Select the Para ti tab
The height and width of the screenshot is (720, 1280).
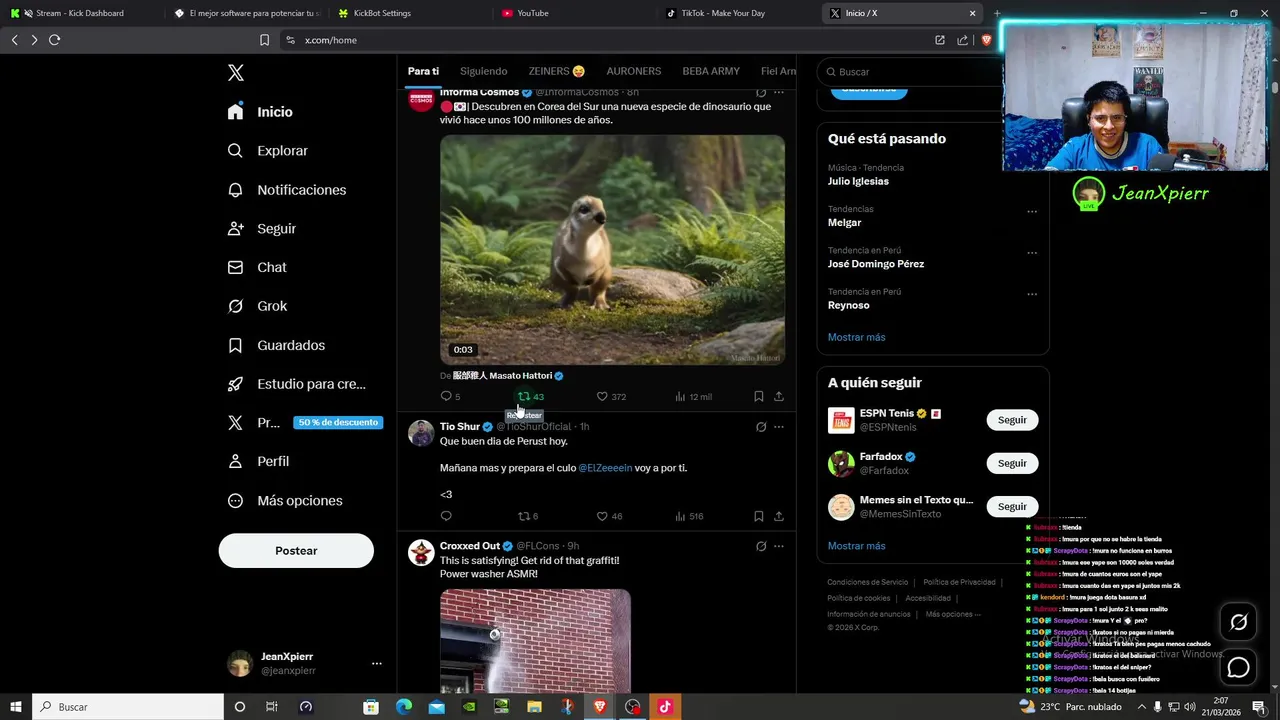423,72
